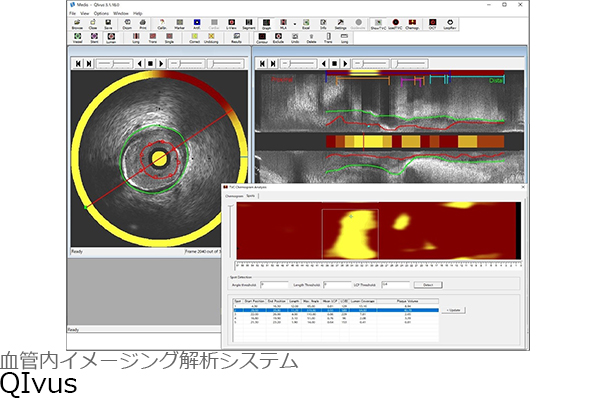Click the Browse toolbar icon

click(x=77, y=24)
